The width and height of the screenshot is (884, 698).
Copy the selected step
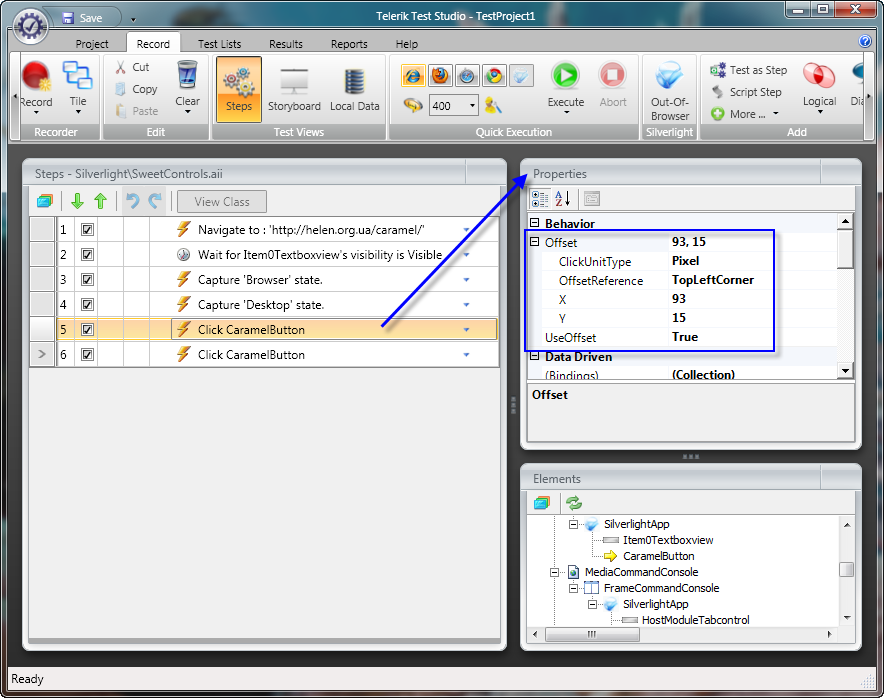tap(136, 89)
